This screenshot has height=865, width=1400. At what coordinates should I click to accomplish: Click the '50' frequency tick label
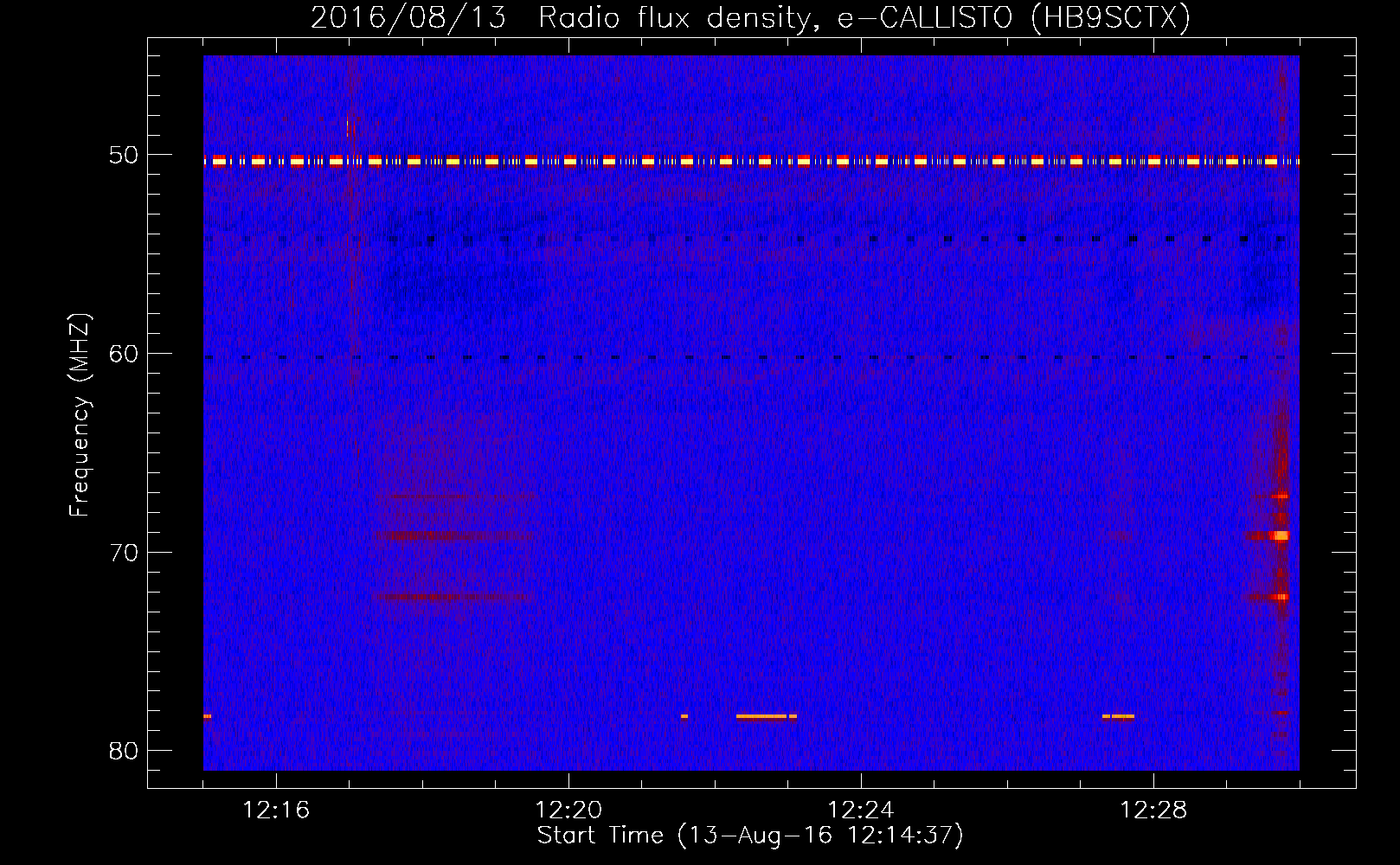click(x=124, y=156)
